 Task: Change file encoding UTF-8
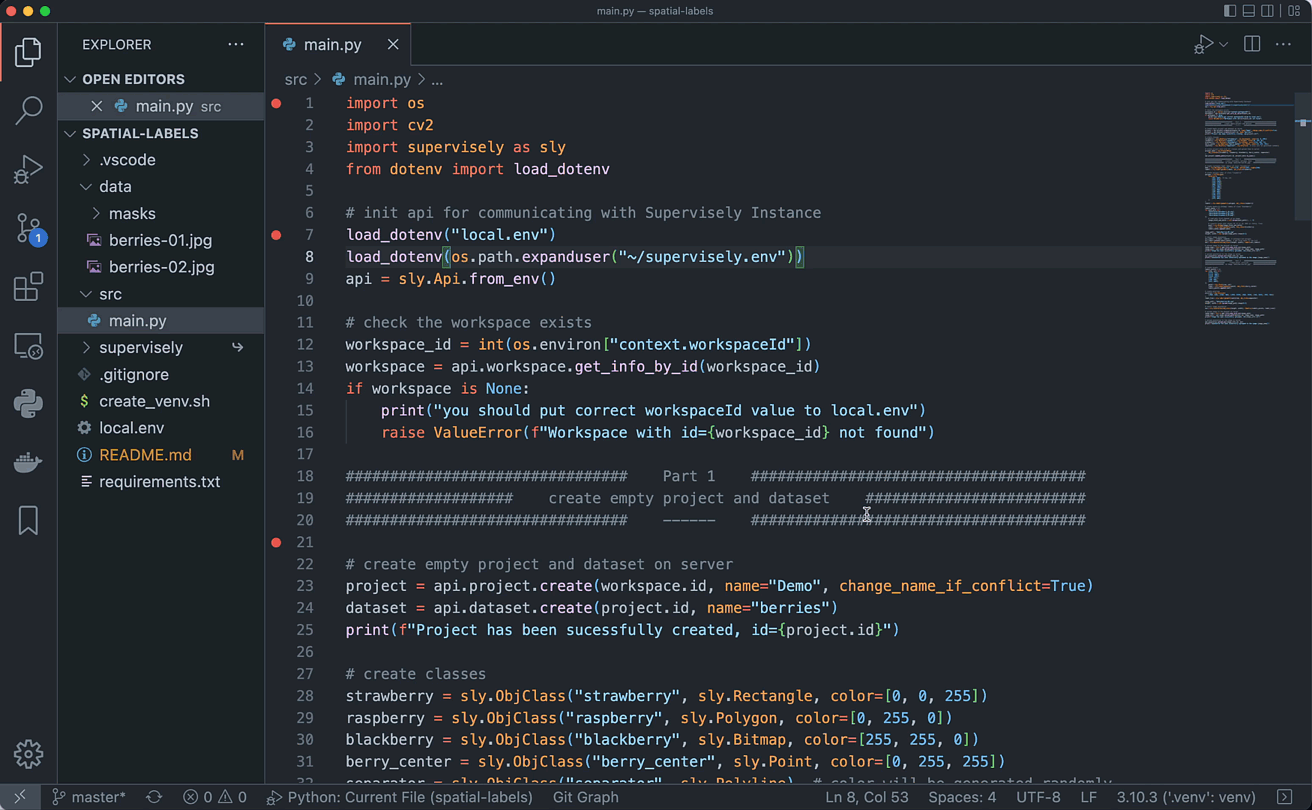1038,797
